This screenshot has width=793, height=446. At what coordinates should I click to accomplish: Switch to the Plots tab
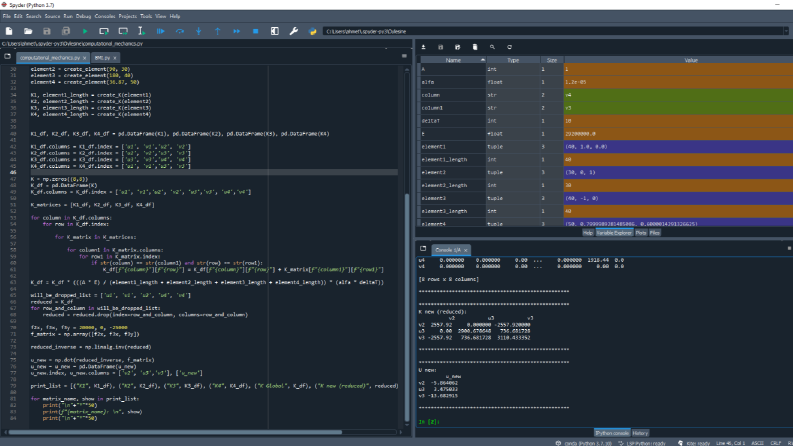pos(641,233)
